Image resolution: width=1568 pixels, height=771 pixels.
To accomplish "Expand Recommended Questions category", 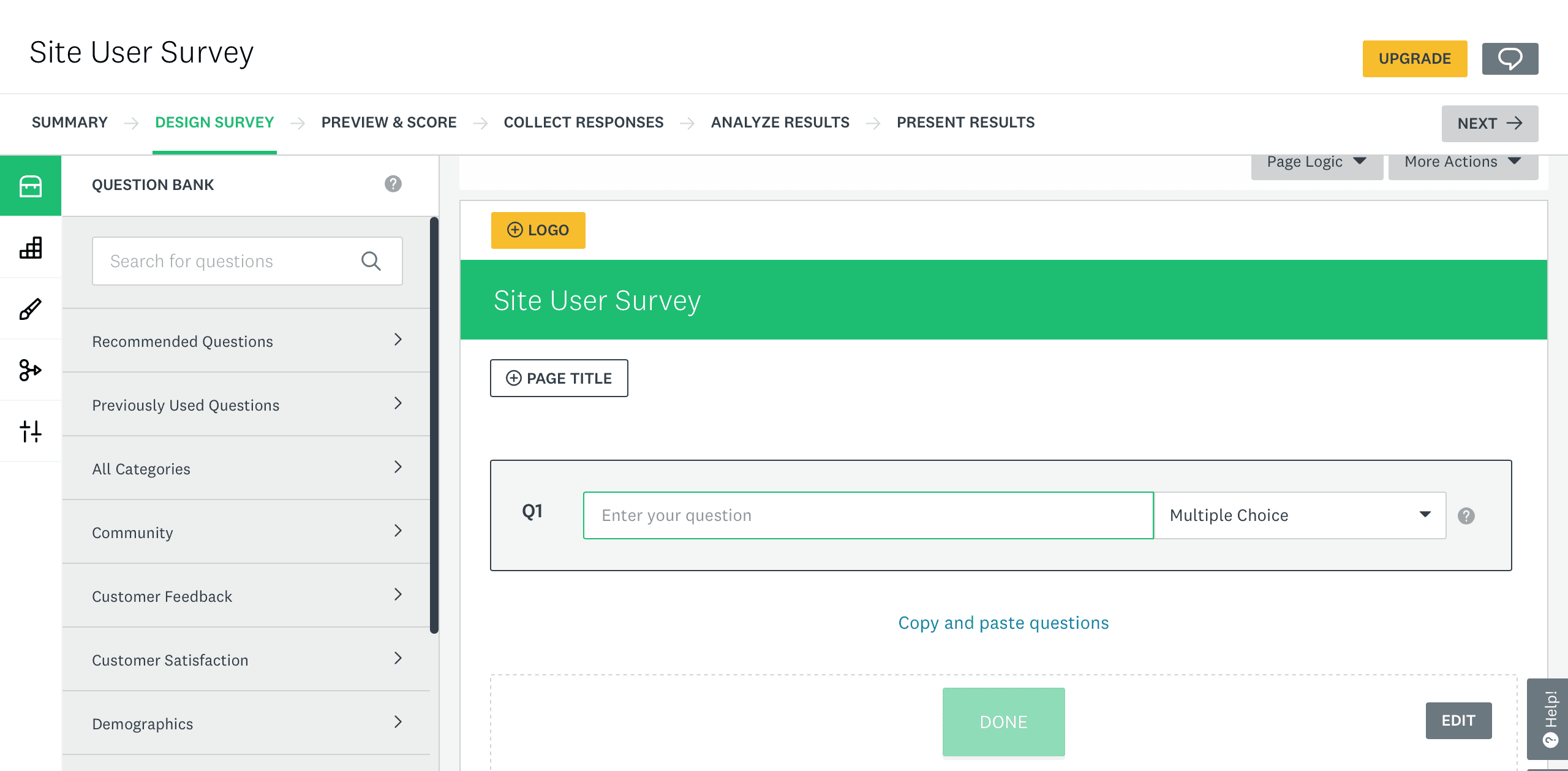I will (x=246, y=341).
